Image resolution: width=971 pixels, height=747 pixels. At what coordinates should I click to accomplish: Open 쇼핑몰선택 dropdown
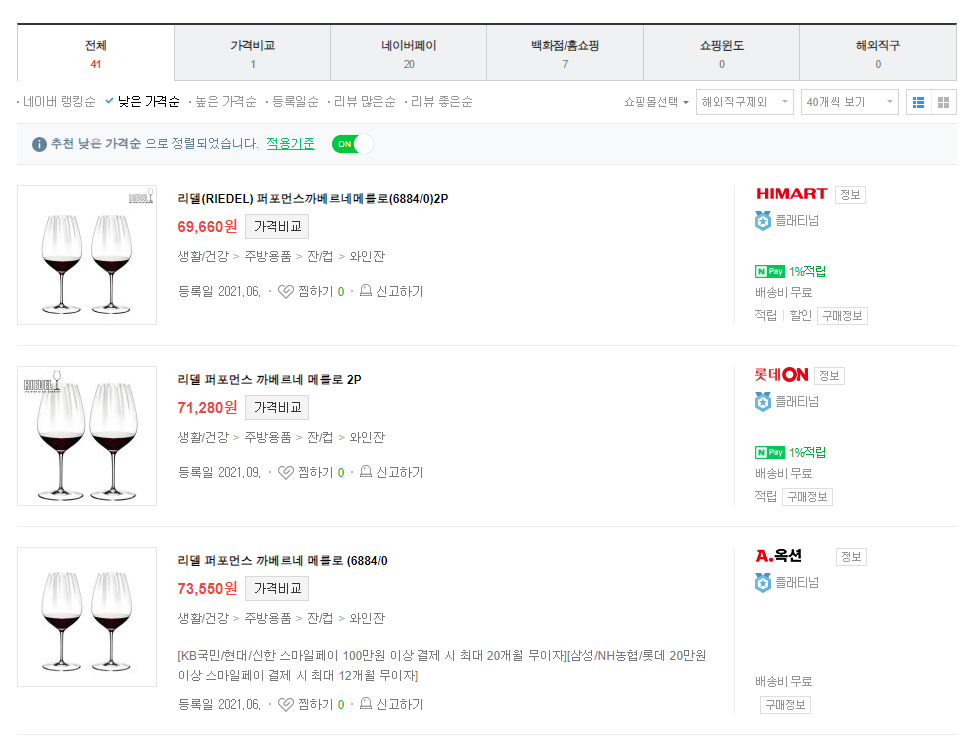pos(656,102)
